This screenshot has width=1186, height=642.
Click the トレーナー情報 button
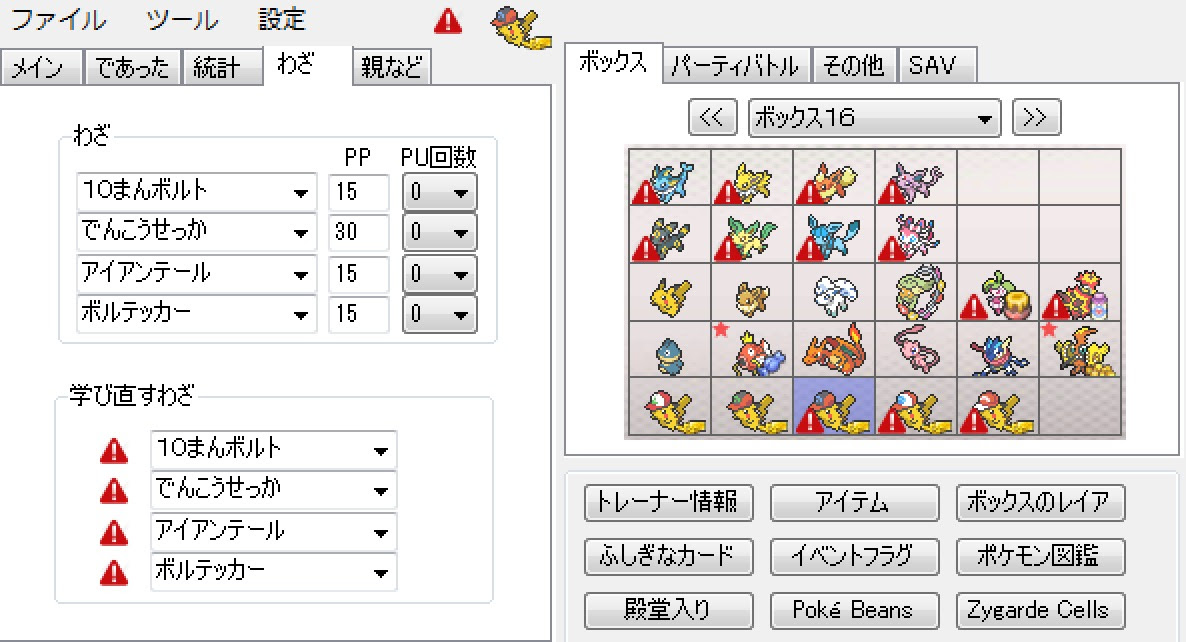[669, 503]
